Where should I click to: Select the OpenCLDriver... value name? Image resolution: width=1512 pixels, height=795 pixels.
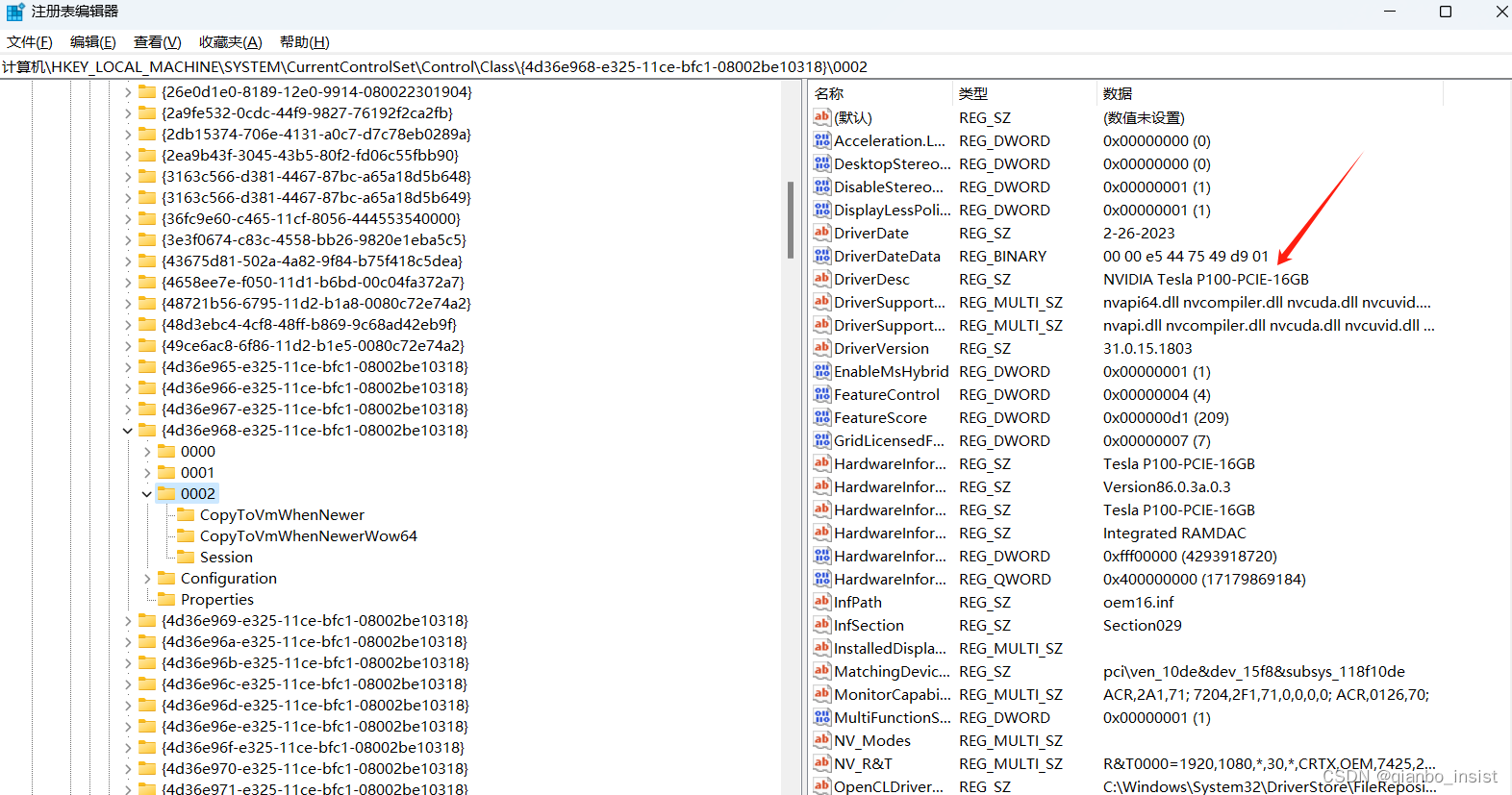[x=889, y=786]
